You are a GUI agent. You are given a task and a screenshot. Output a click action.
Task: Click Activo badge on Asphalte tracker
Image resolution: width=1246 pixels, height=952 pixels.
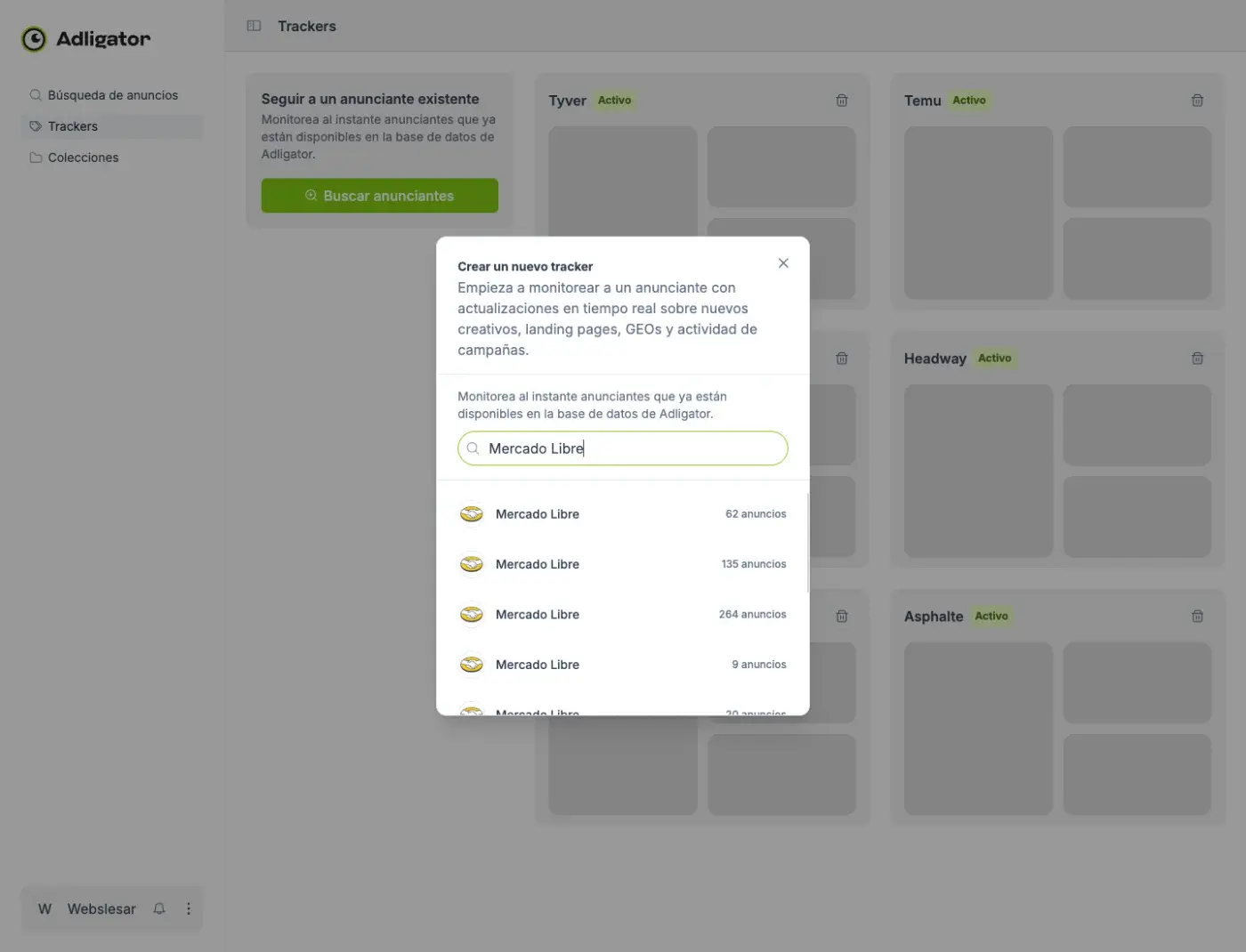pos(991,616)
